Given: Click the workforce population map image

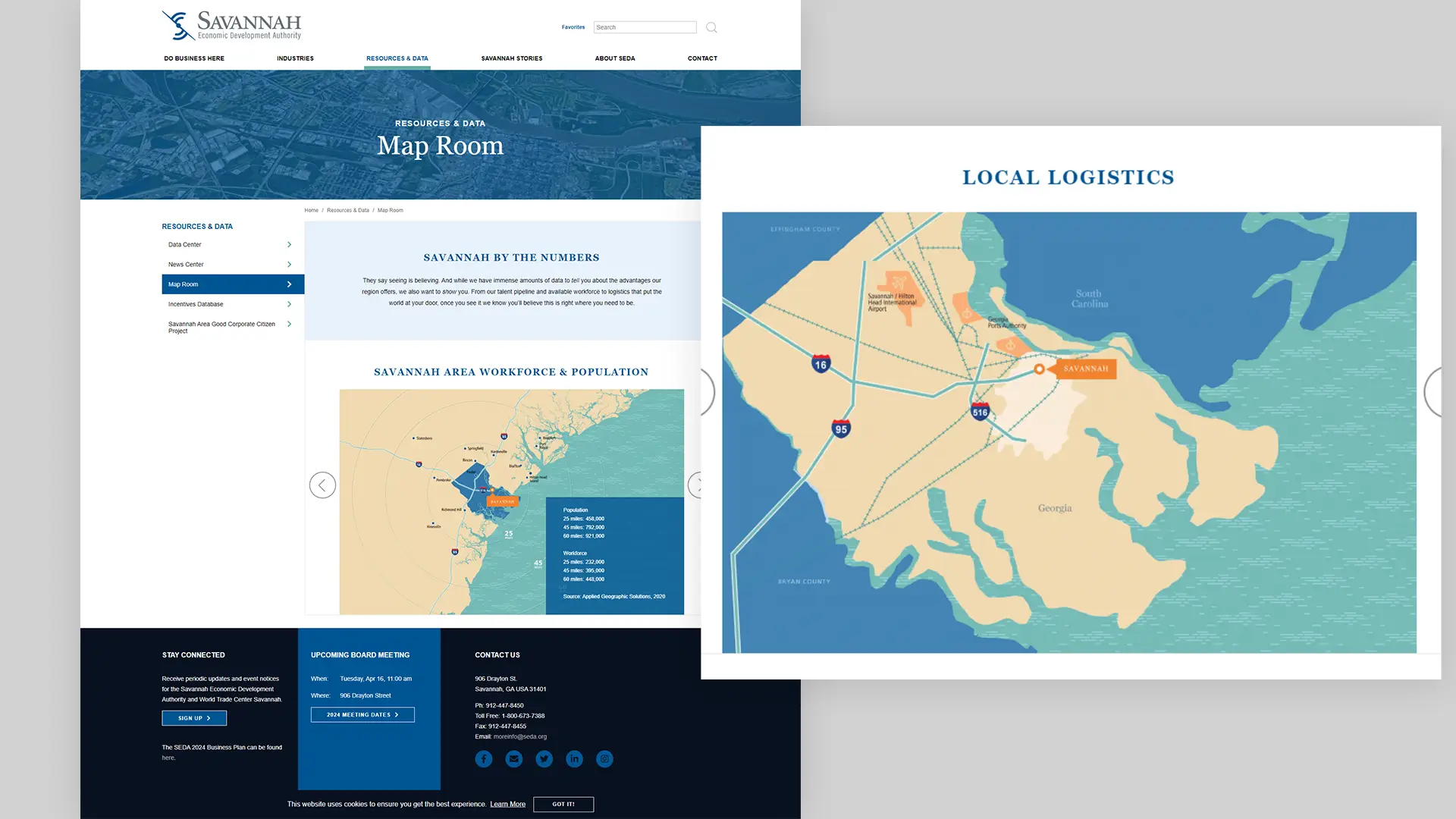Looking at the screenshot, I should (x=511, y=501).
